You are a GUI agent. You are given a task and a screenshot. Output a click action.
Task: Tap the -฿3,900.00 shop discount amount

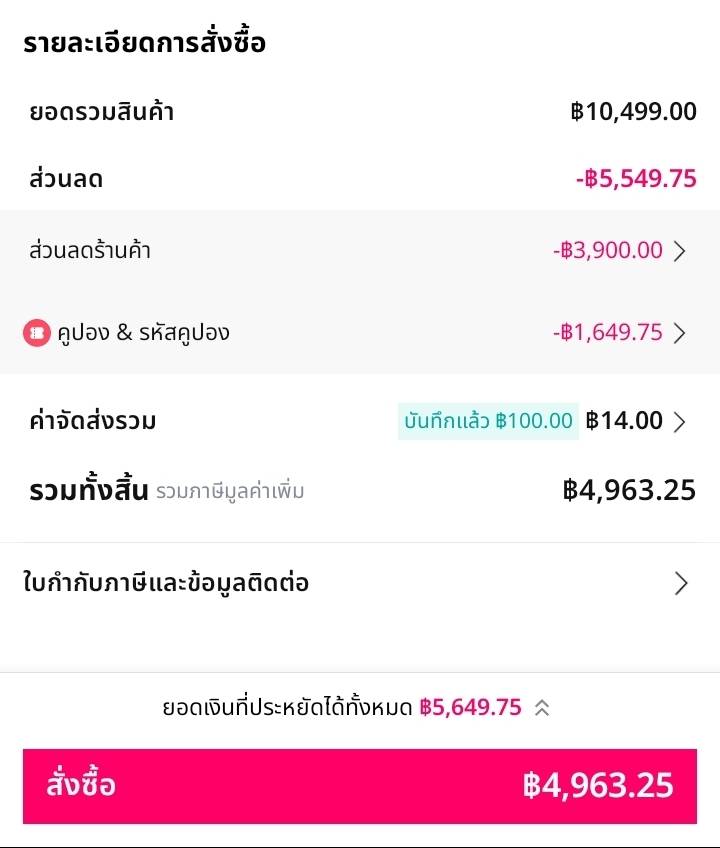pyautogui.click(x=608, y=250)
